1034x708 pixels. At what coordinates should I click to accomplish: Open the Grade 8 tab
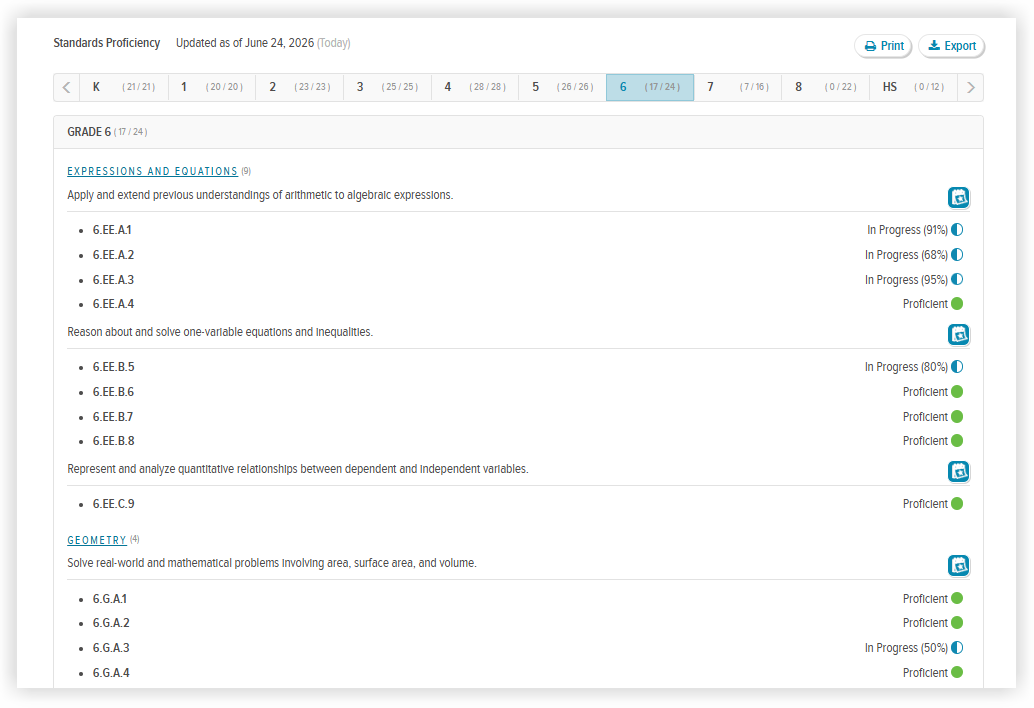coord(826,88)
